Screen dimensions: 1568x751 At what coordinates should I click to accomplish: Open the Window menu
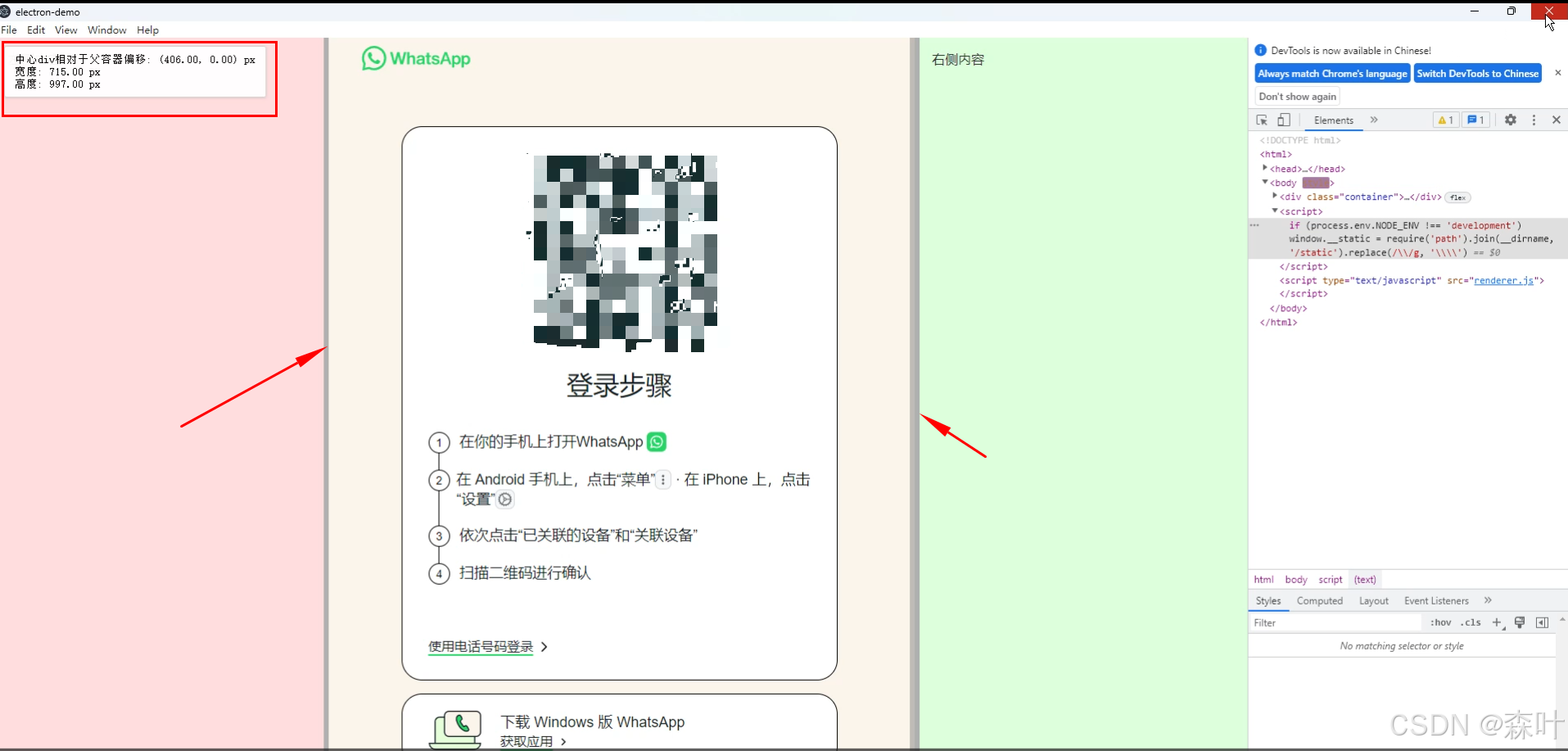107,29
